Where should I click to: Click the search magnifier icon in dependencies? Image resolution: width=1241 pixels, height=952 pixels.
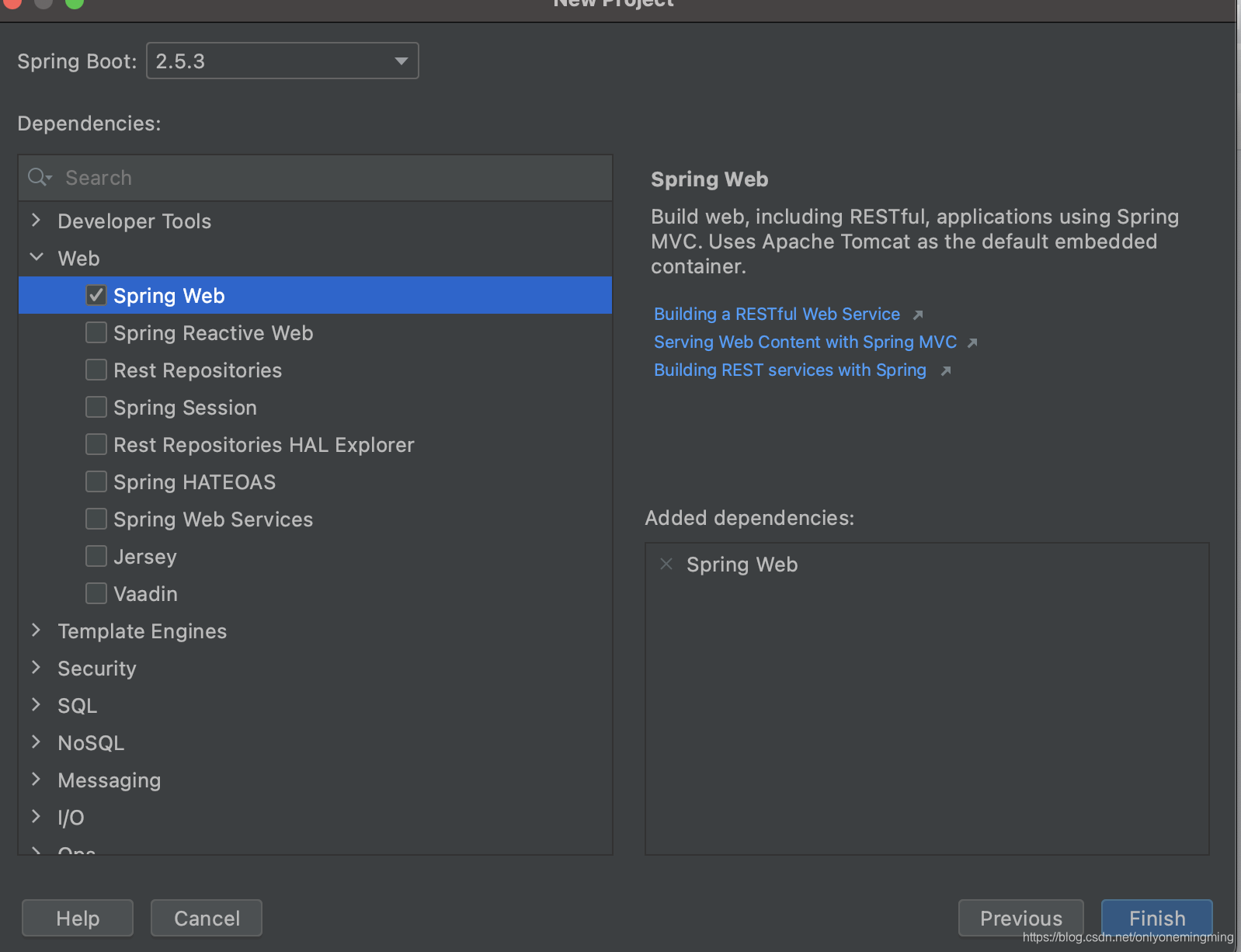[x=39, y=178]
